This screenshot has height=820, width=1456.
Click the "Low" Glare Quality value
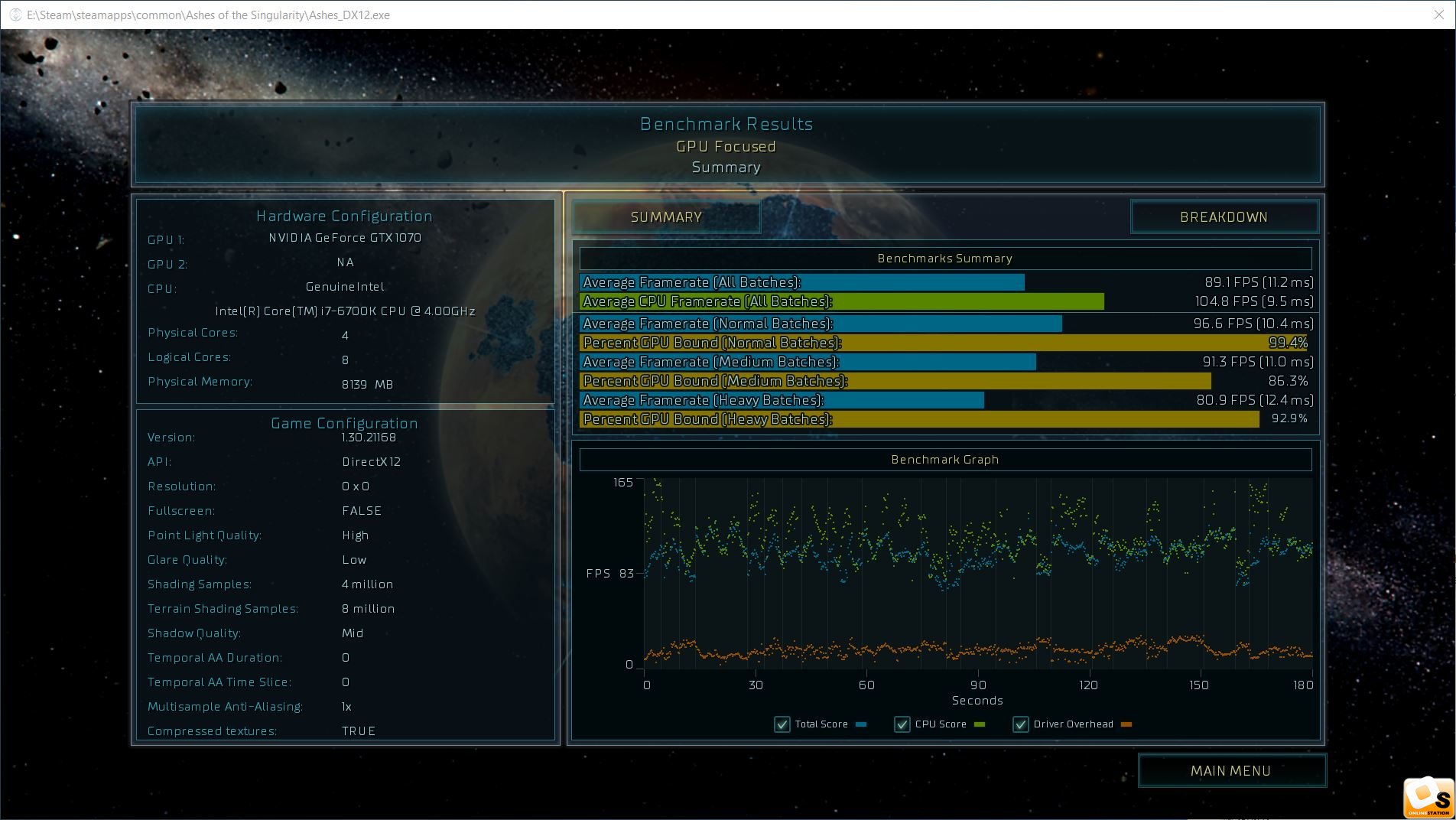(354, 560)
